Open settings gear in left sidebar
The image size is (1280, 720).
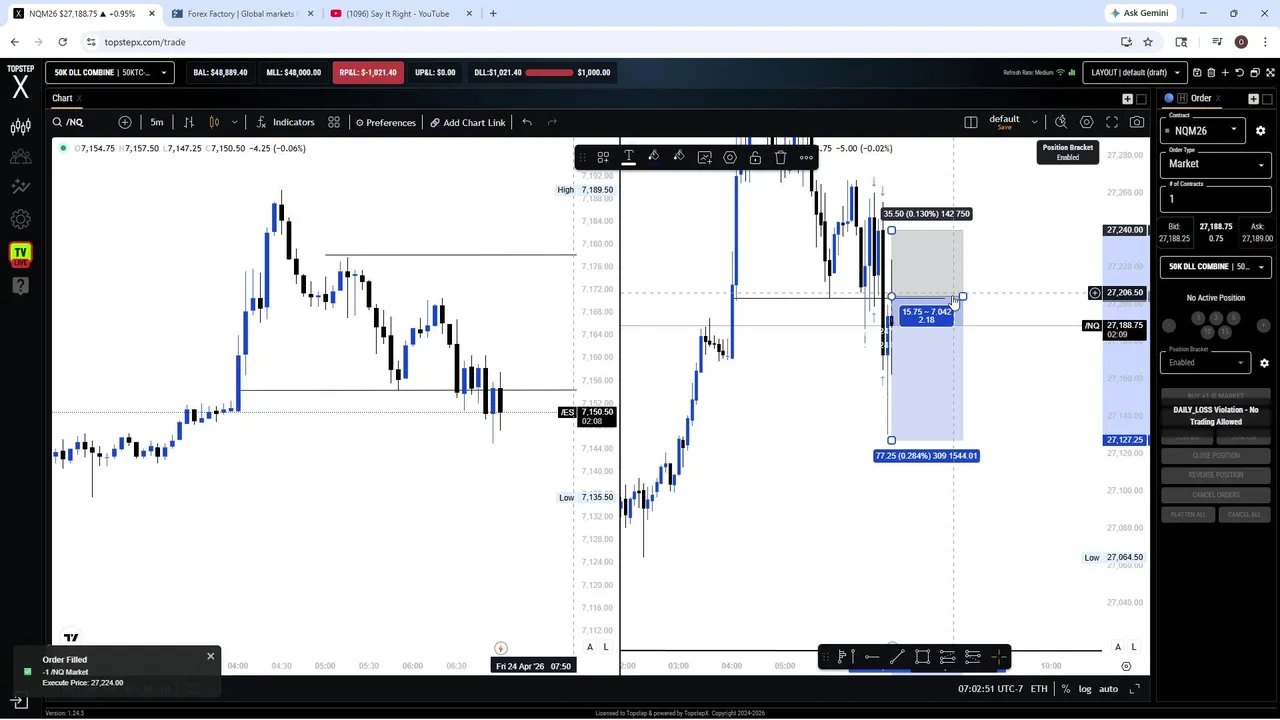(x=20, y=219)
